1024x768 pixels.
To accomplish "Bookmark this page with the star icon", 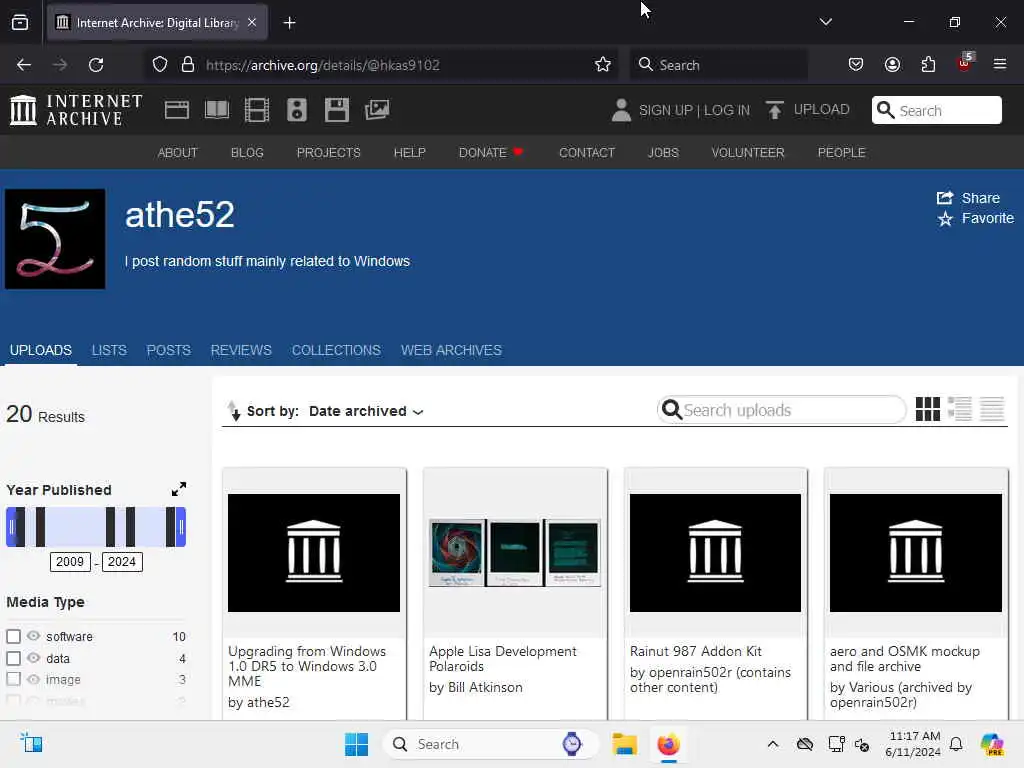I will [603, 65].
